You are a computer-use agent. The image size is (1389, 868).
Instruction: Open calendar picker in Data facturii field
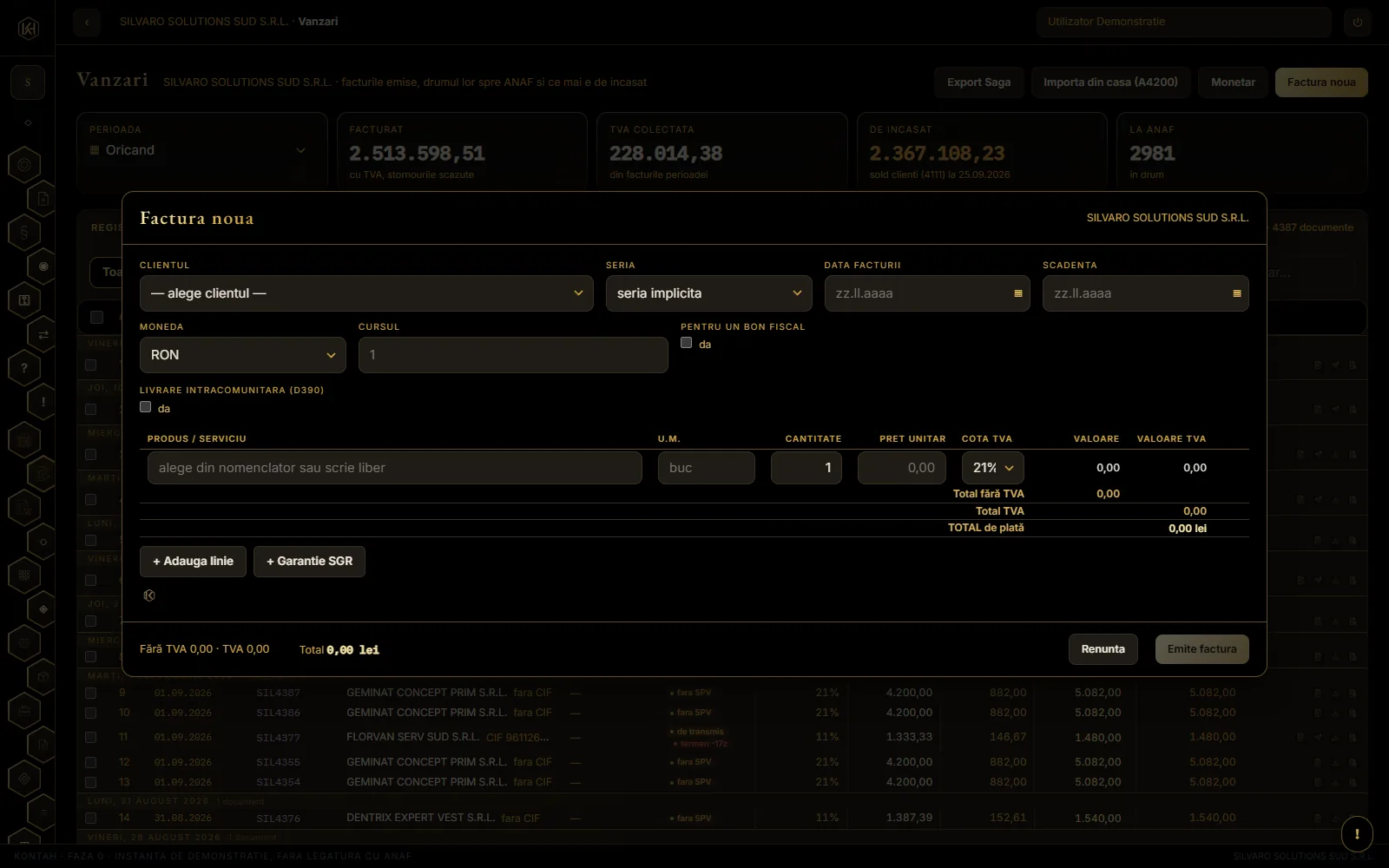coord(1018,293)
